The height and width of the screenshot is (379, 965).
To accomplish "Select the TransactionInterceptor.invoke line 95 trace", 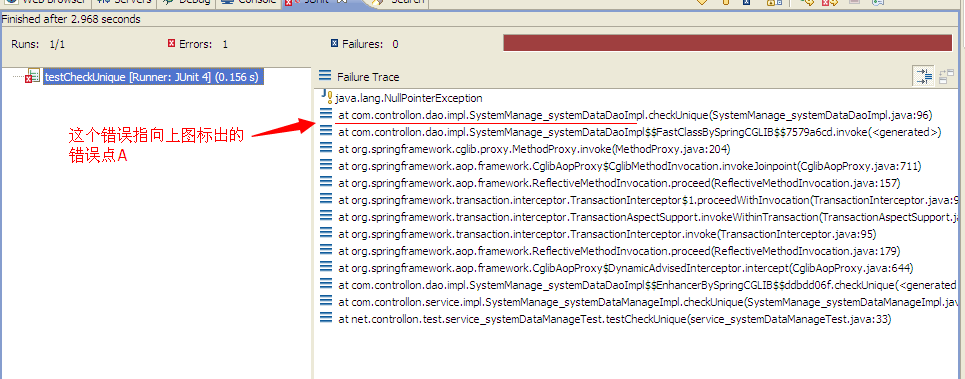I will [x=607, y=234].
